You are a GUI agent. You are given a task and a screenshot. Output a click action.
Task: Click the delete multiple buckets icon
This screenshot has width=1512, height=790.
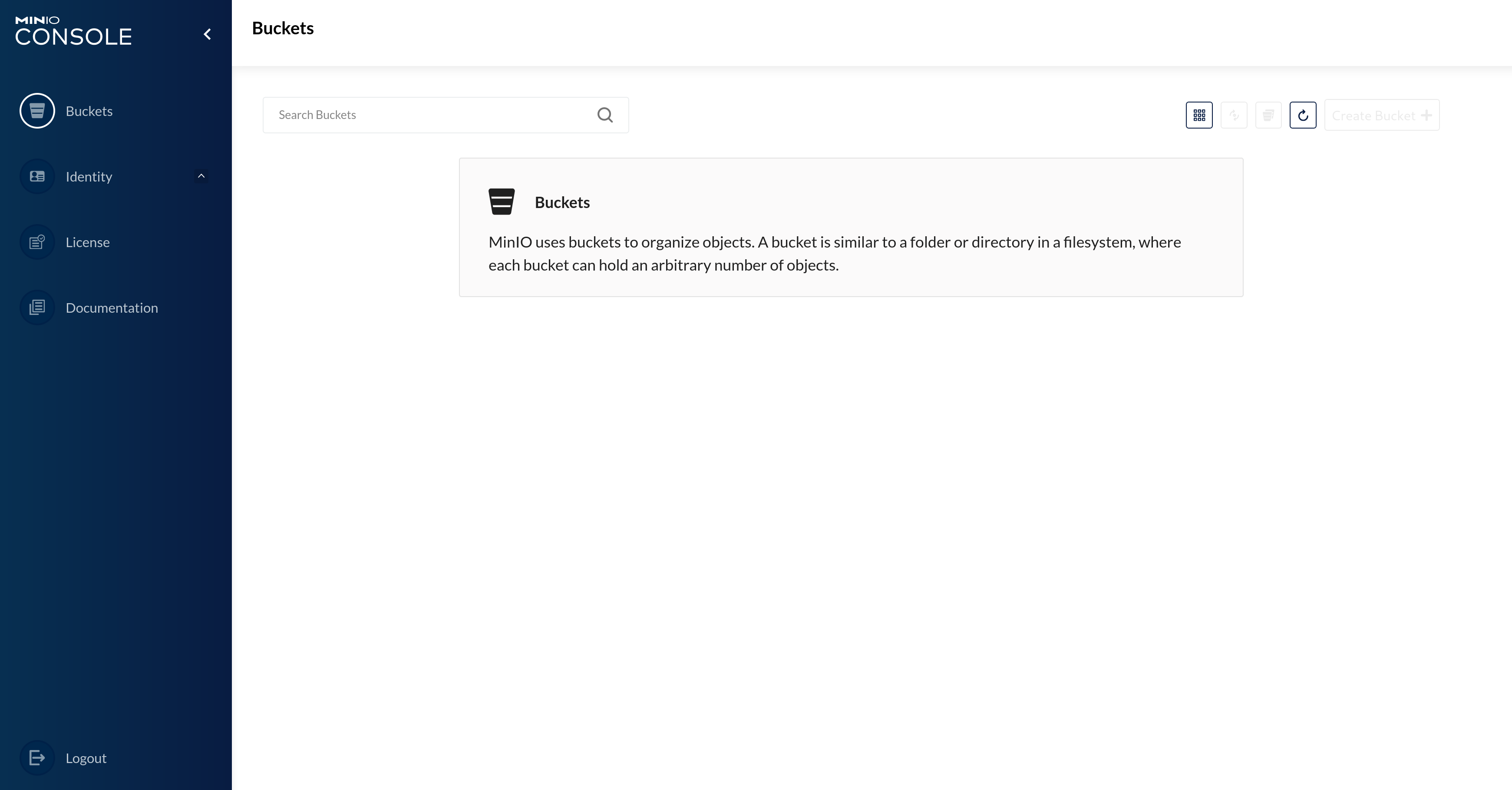1268,115
